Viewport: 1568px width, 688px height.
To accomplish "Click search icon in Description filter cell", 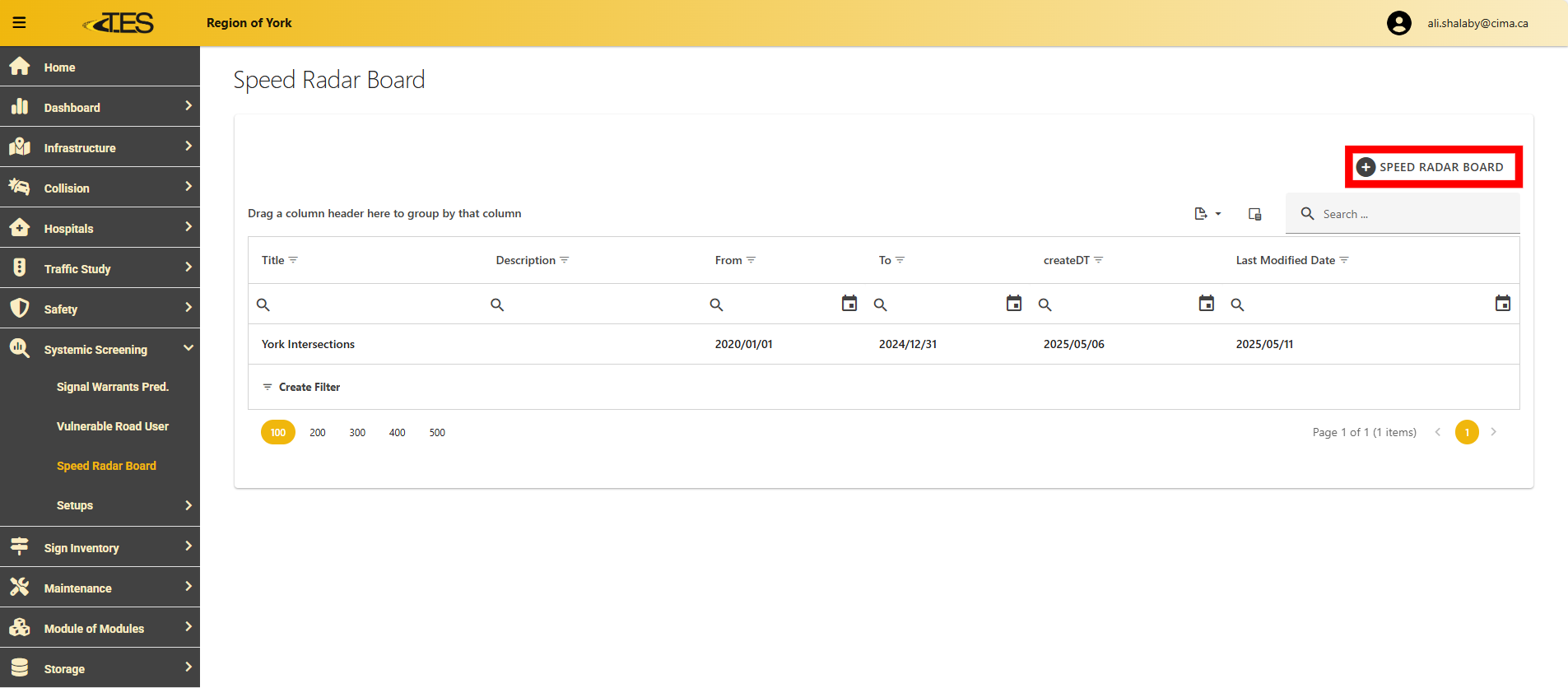I will (x=497, y=304).
